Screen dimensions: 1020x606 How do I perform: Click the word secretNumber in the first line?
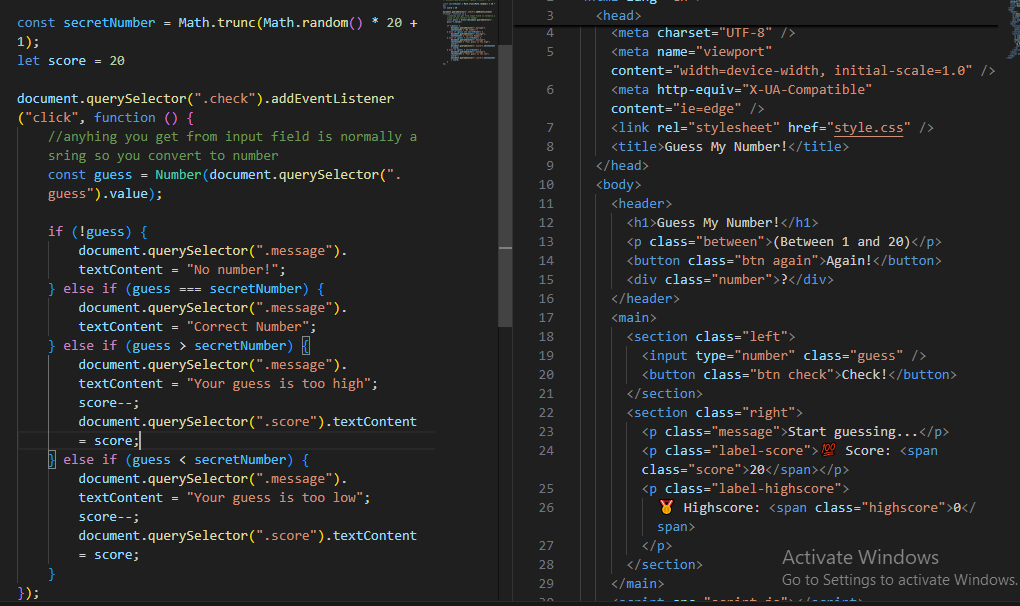[x=109, y=23]
